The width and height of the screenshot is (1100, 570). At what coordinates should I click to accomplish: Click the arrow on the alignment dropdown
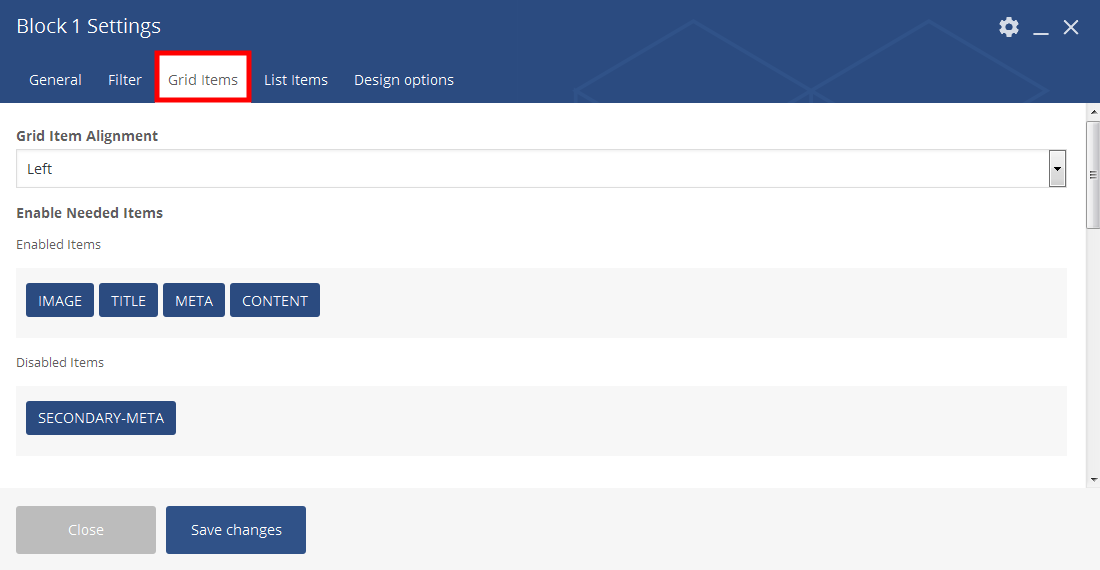pyautogui.click(x=1057, y=169)
